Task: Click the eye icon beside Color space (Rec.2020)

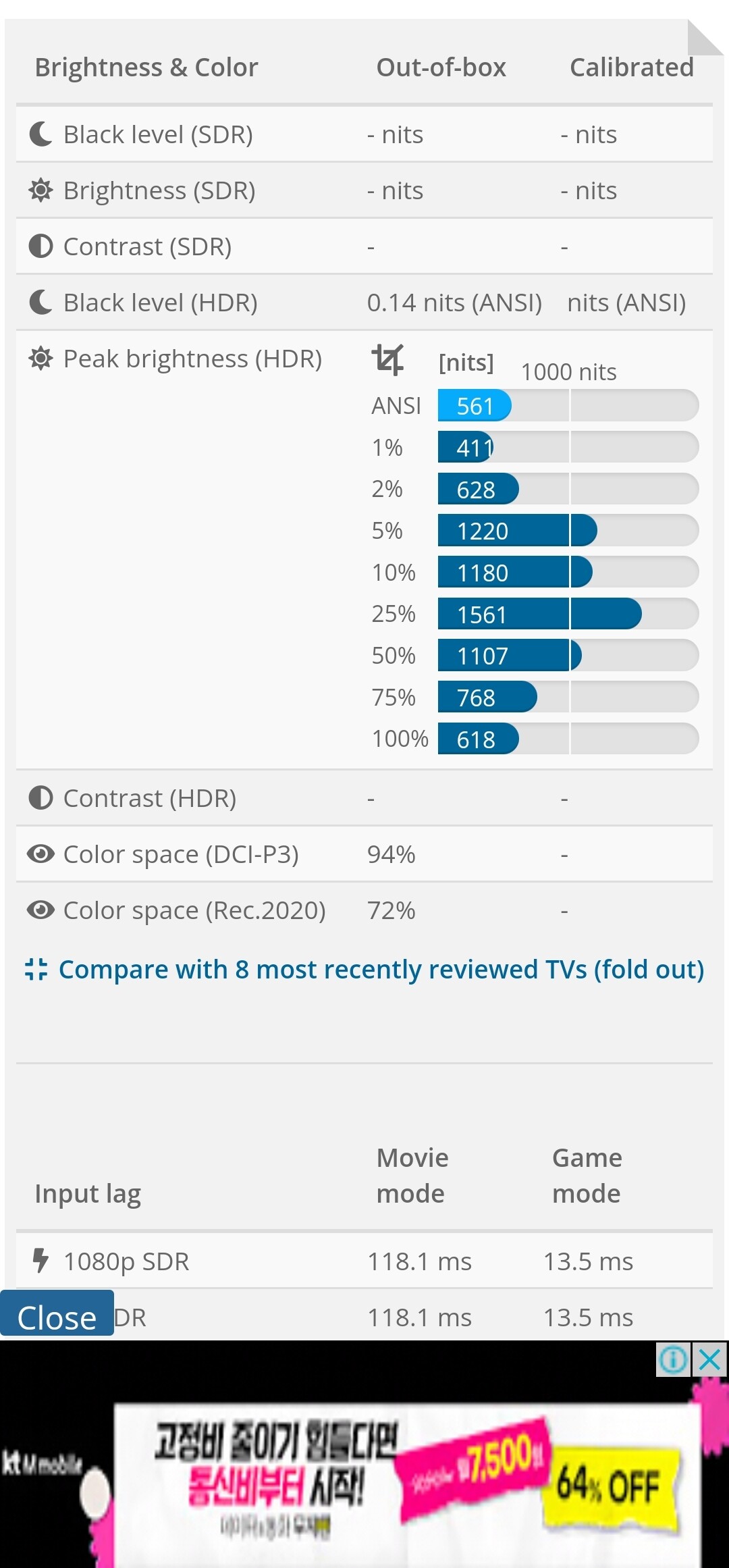Action: point(41,910)
